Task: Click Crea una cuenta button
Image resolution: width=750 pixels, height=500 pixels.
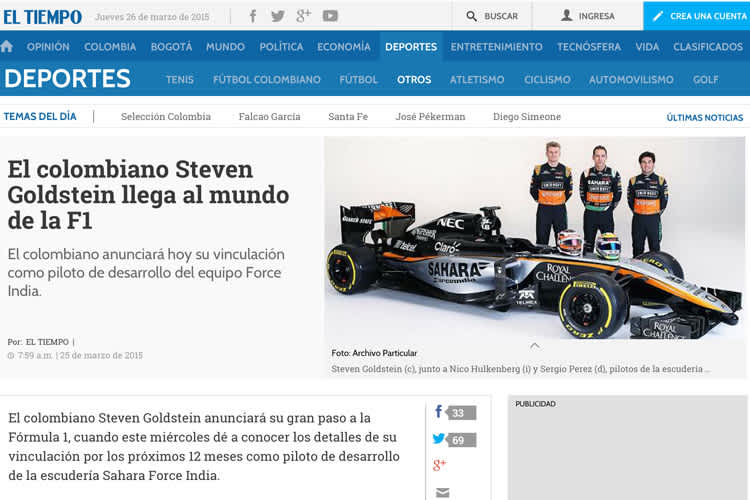Action: point(696,16)
